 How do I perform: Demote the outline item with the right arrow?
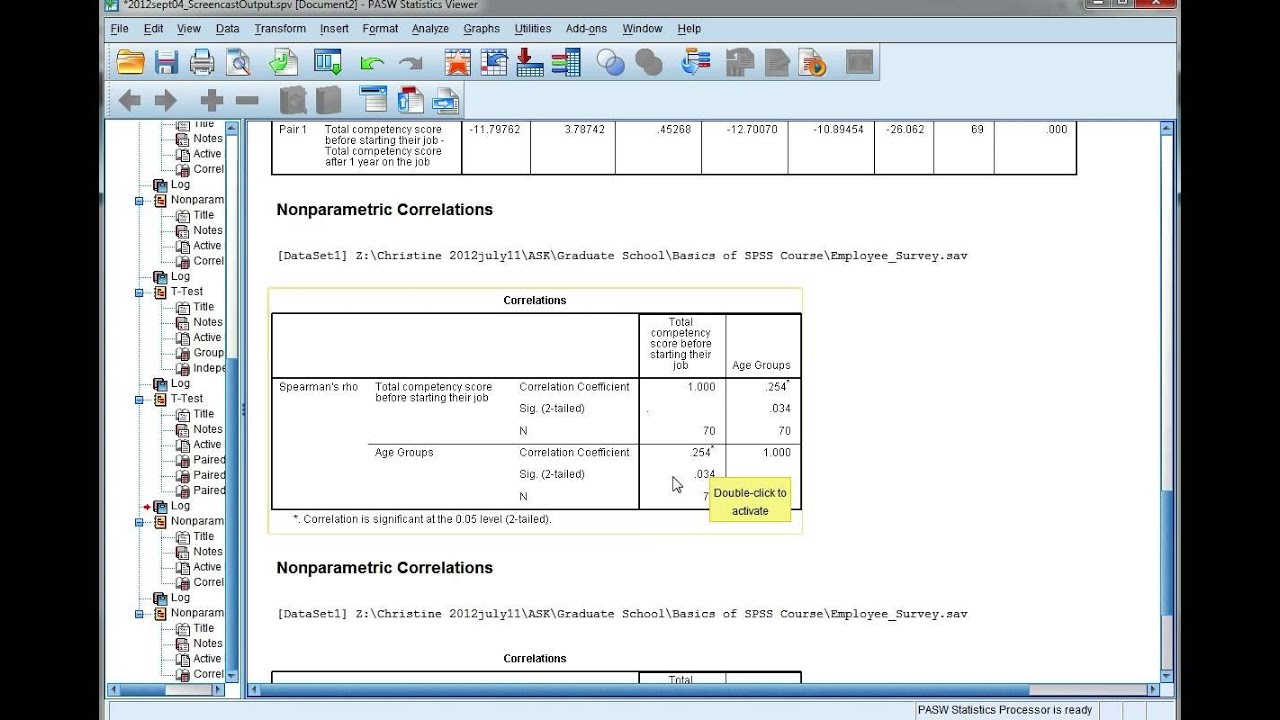pyautogui.click(x=166, y=100)
